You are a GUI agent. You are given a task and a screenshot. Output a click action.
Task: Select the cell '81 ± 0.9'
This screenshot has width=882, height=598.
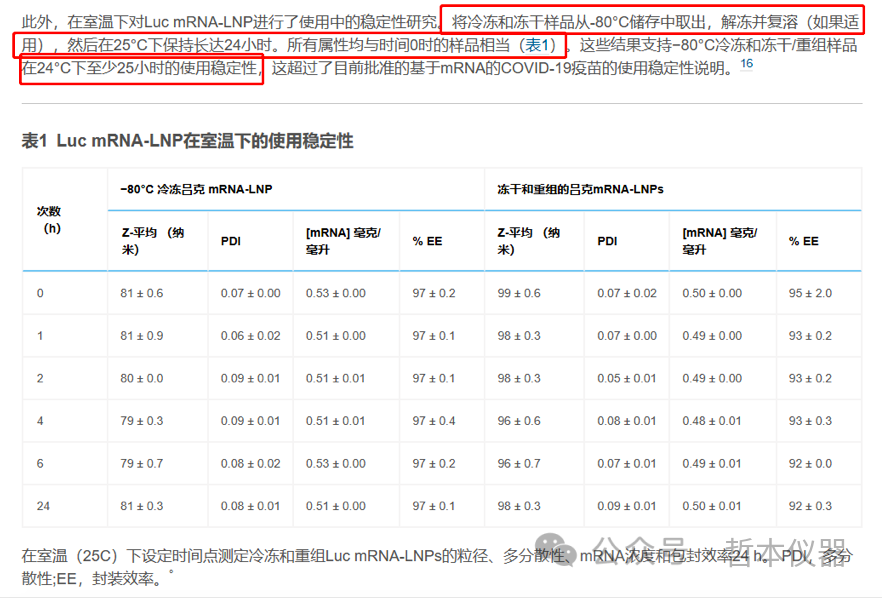pos(142,336)
